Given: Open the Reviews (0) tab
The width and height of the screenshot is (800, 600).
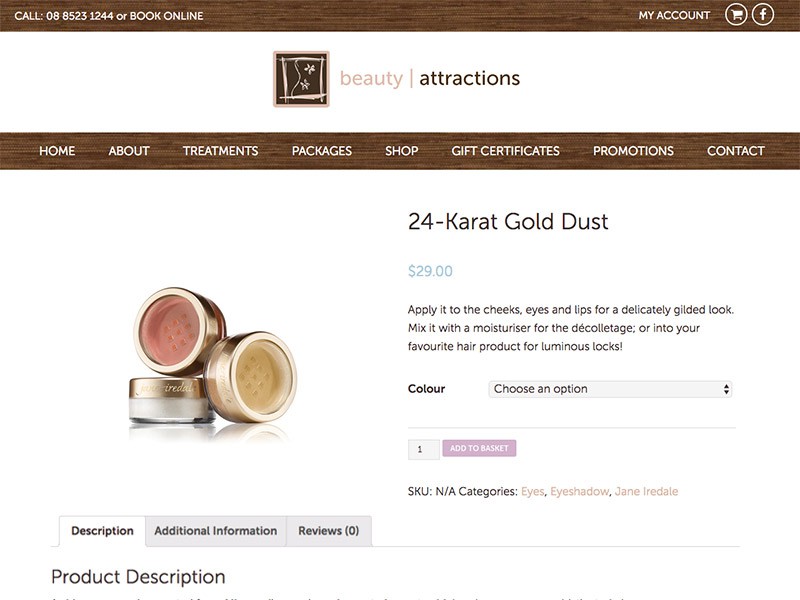Looking at the screenshot, I should [329, 531].
